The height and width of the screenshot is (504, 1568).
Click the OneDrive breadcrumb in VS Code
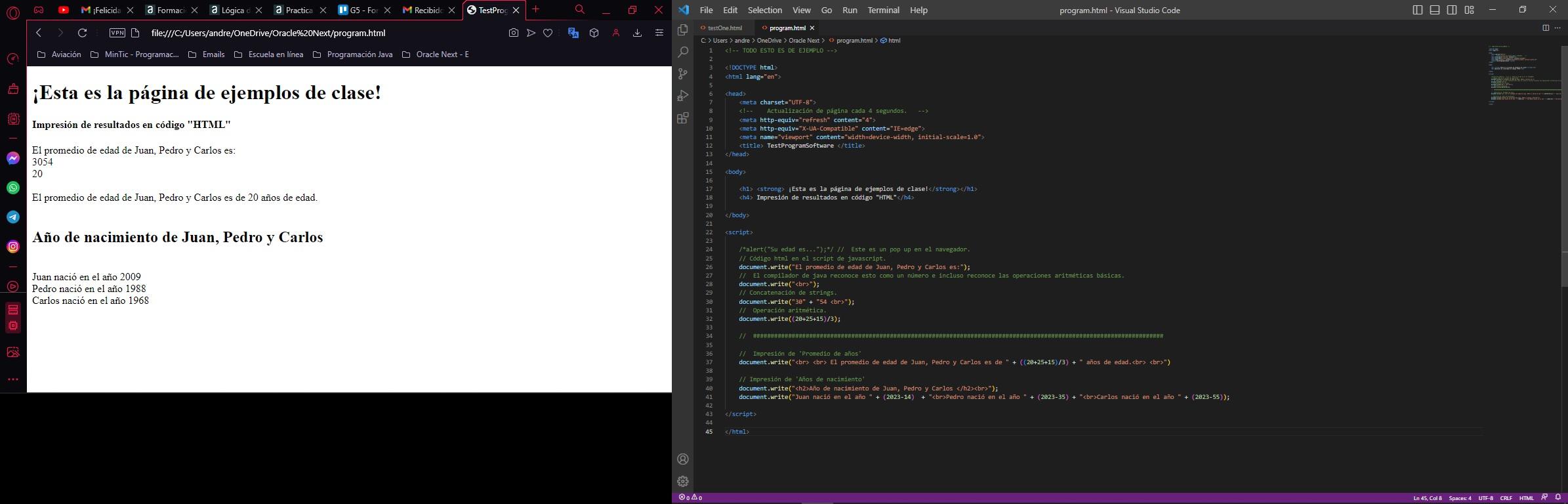coord(769,41)
